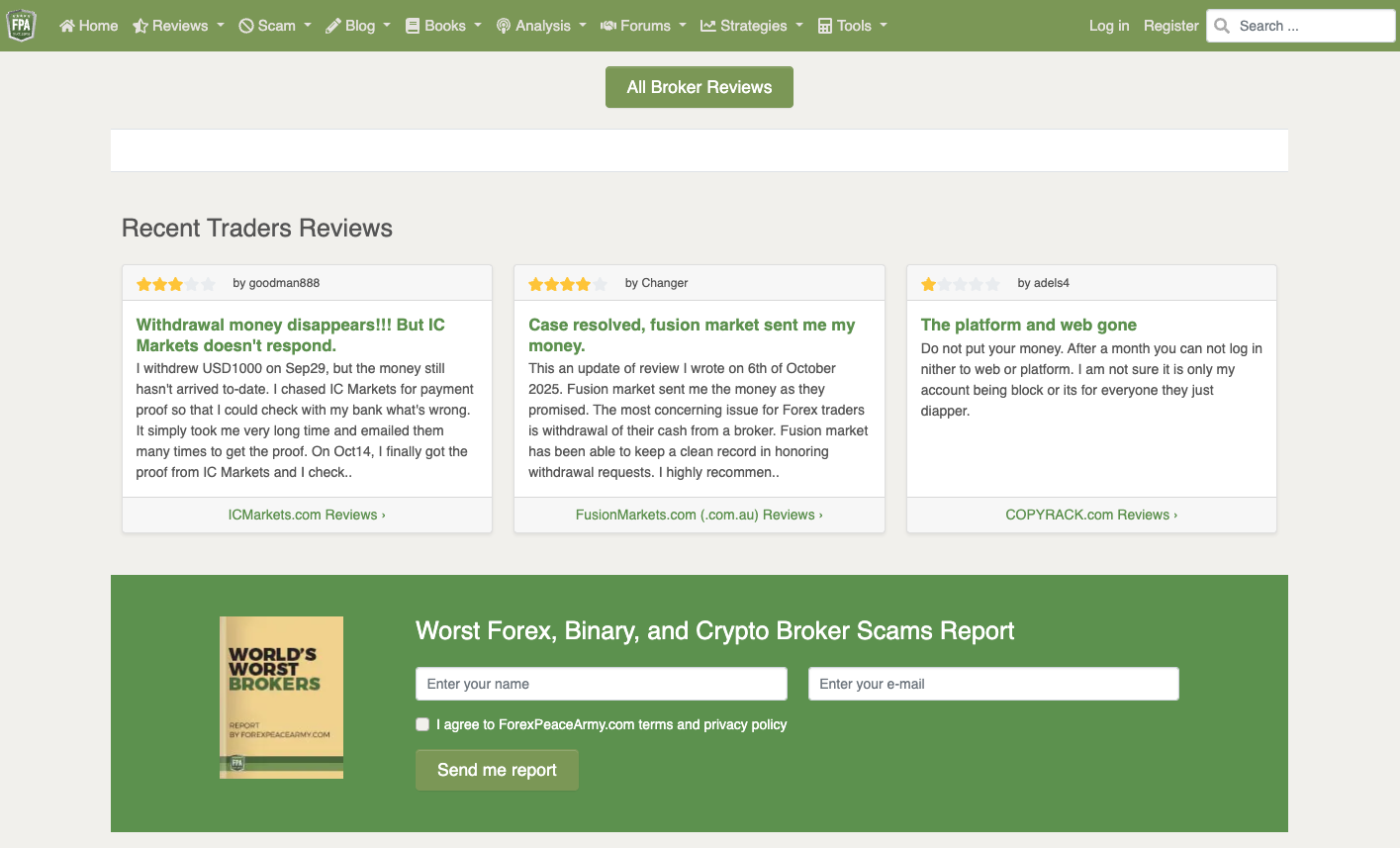The width and height of the screenshot is (1400, 848).
Task: Click the Forums handshake icon
Action: click(608, 26)
